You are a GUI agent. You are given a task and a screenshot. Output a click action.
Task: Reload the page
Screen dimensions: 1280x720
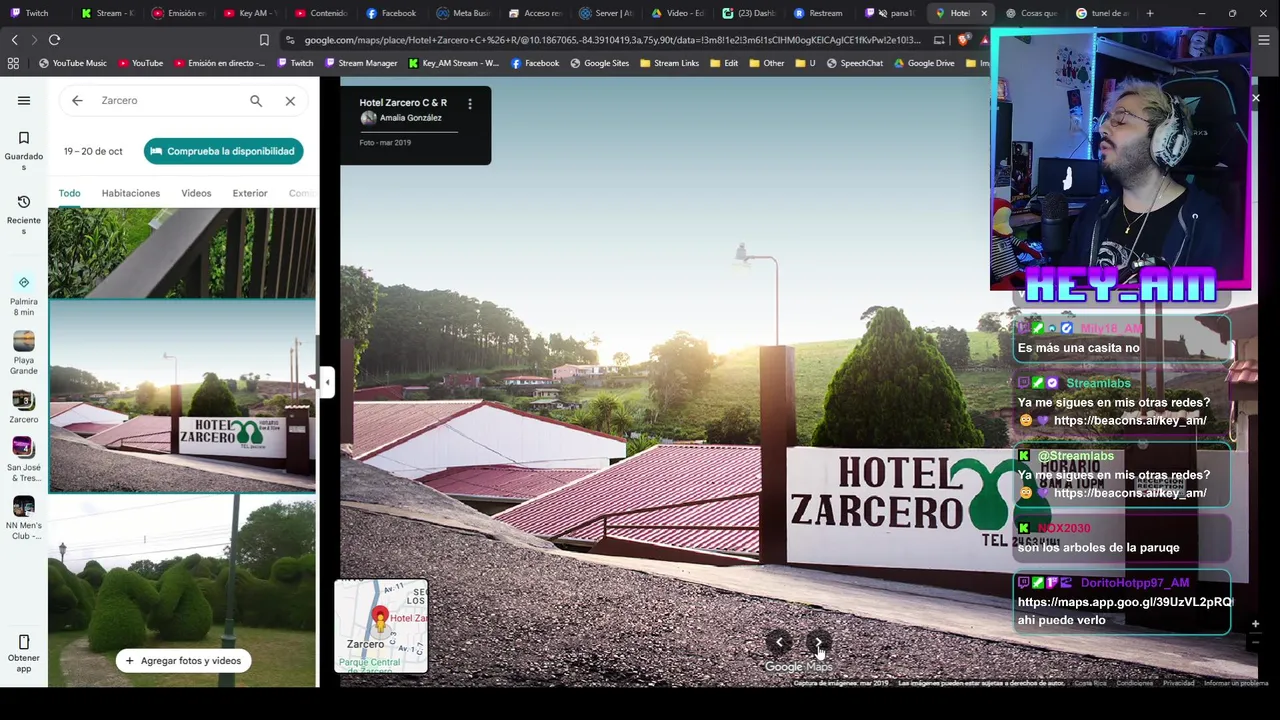click(54, 40)
